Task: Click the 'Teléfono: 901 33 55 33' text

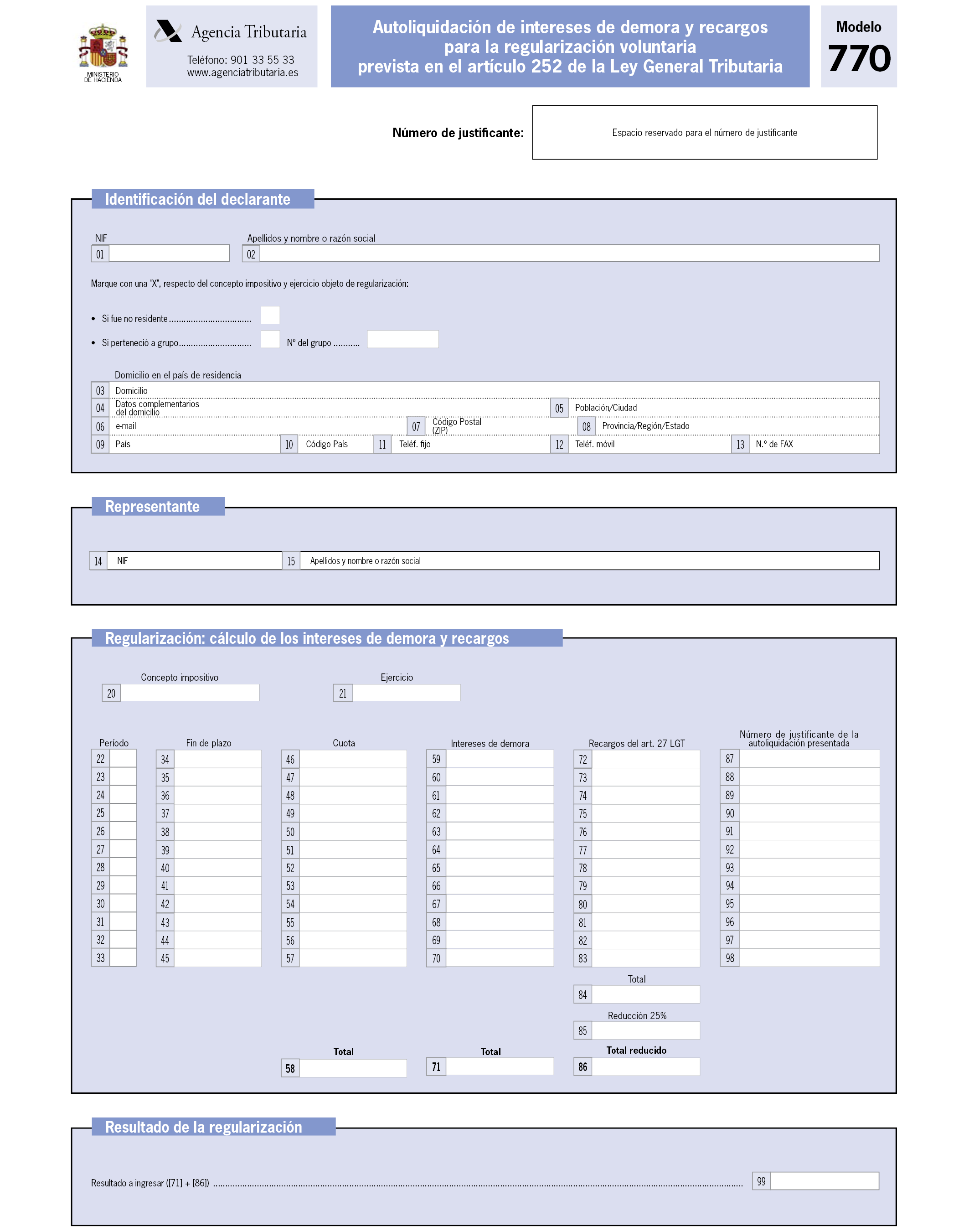Action: coord(241,60)
